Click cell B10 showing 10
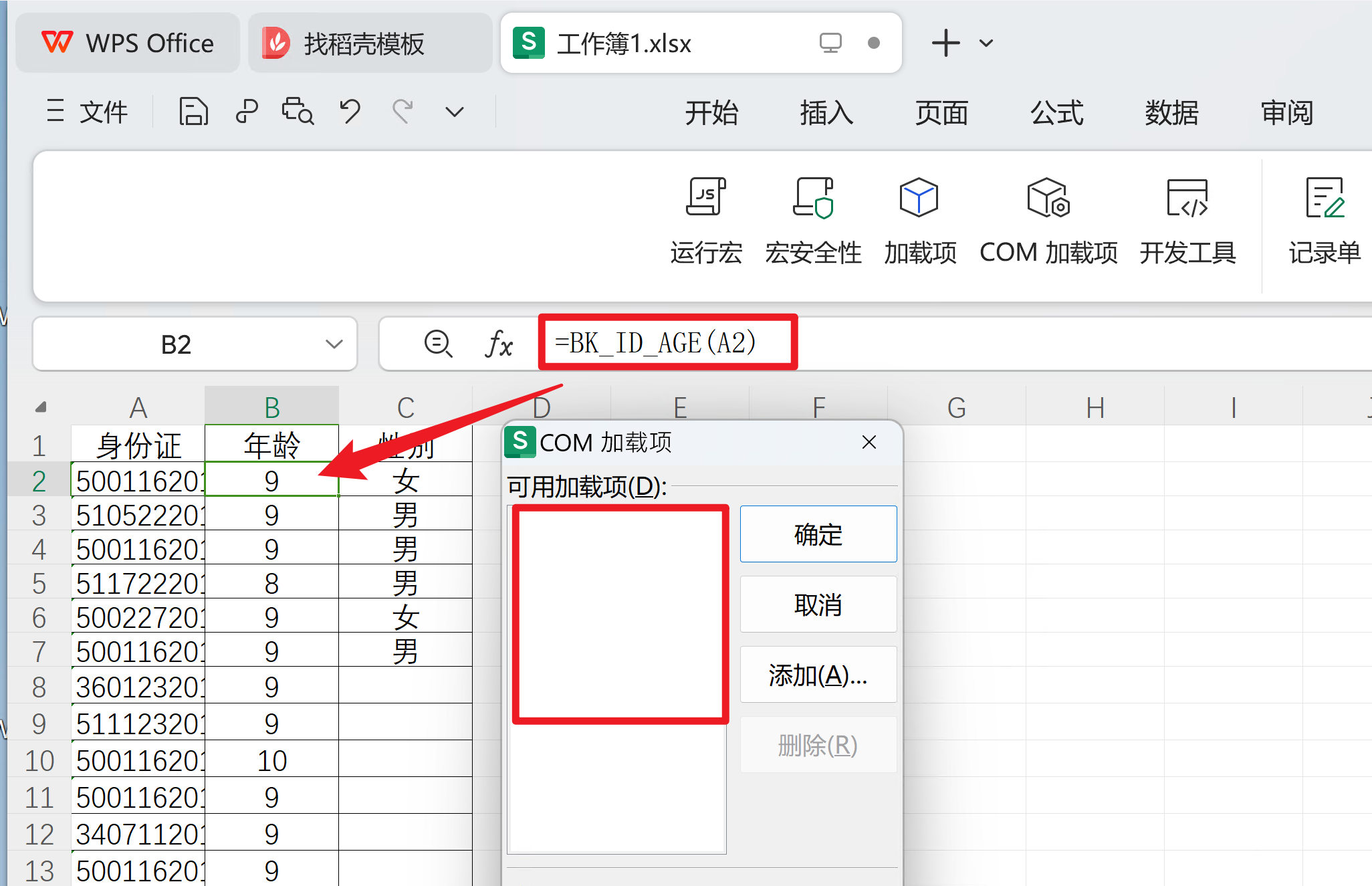 (272, 760)
